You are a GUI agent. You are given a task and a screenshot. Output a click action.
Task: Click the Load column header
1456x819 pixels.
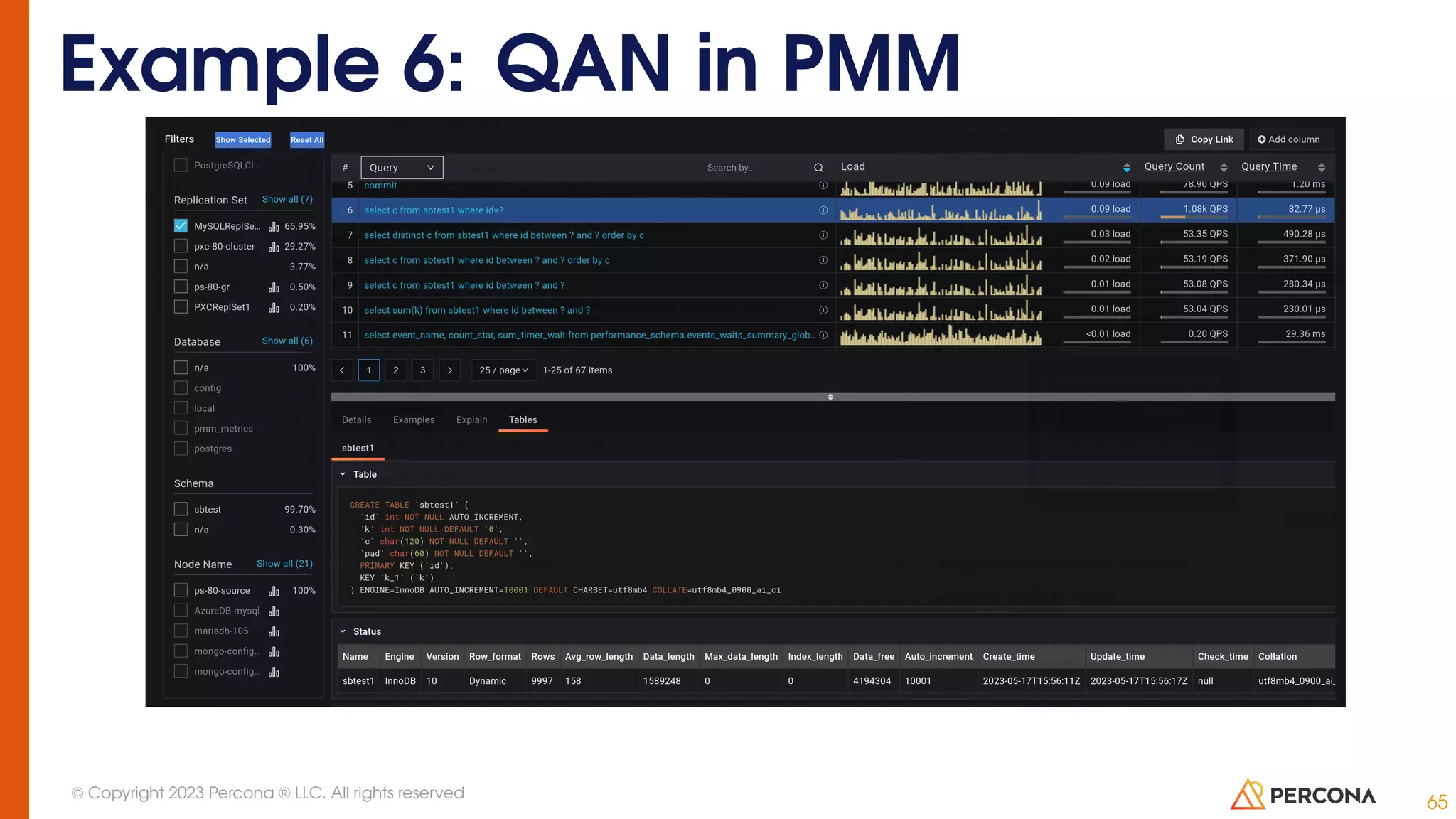point(852,167)
